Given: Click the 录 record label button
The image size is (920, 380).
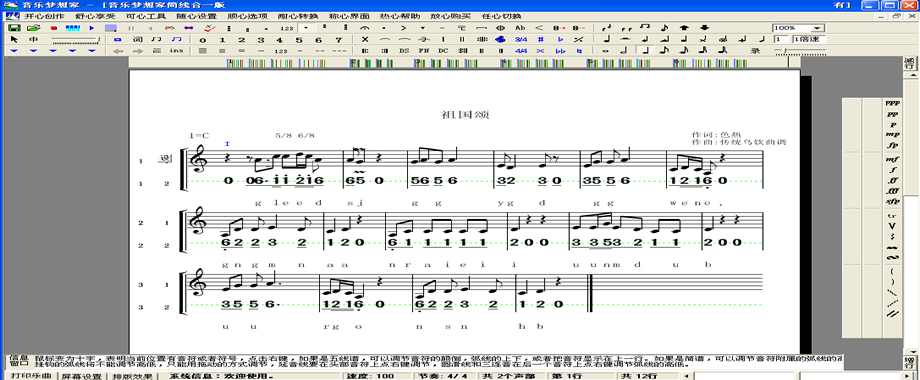Looking at the screenshot, I should coord(755,51).
